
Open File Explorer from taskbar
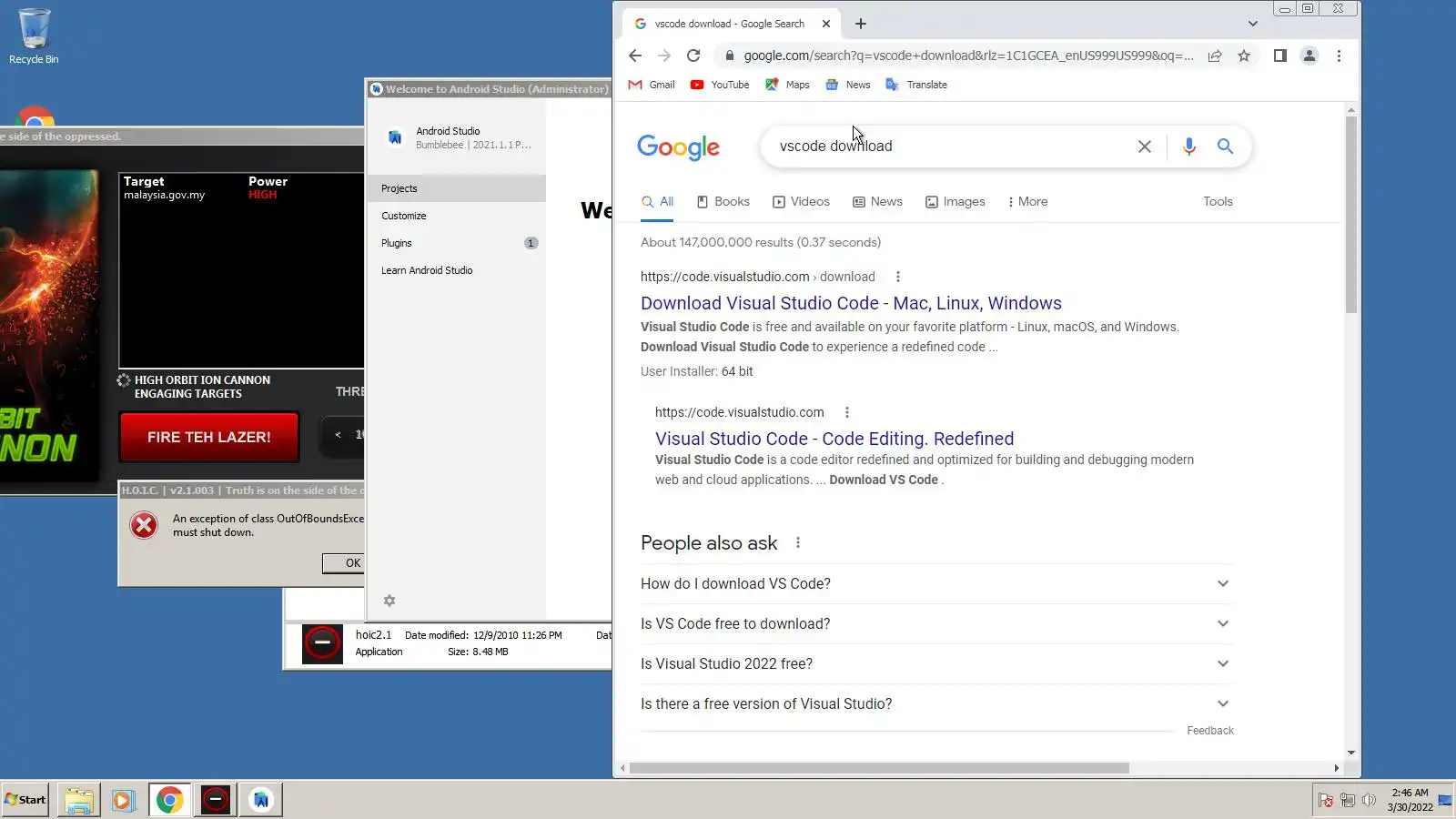point(79,800)
